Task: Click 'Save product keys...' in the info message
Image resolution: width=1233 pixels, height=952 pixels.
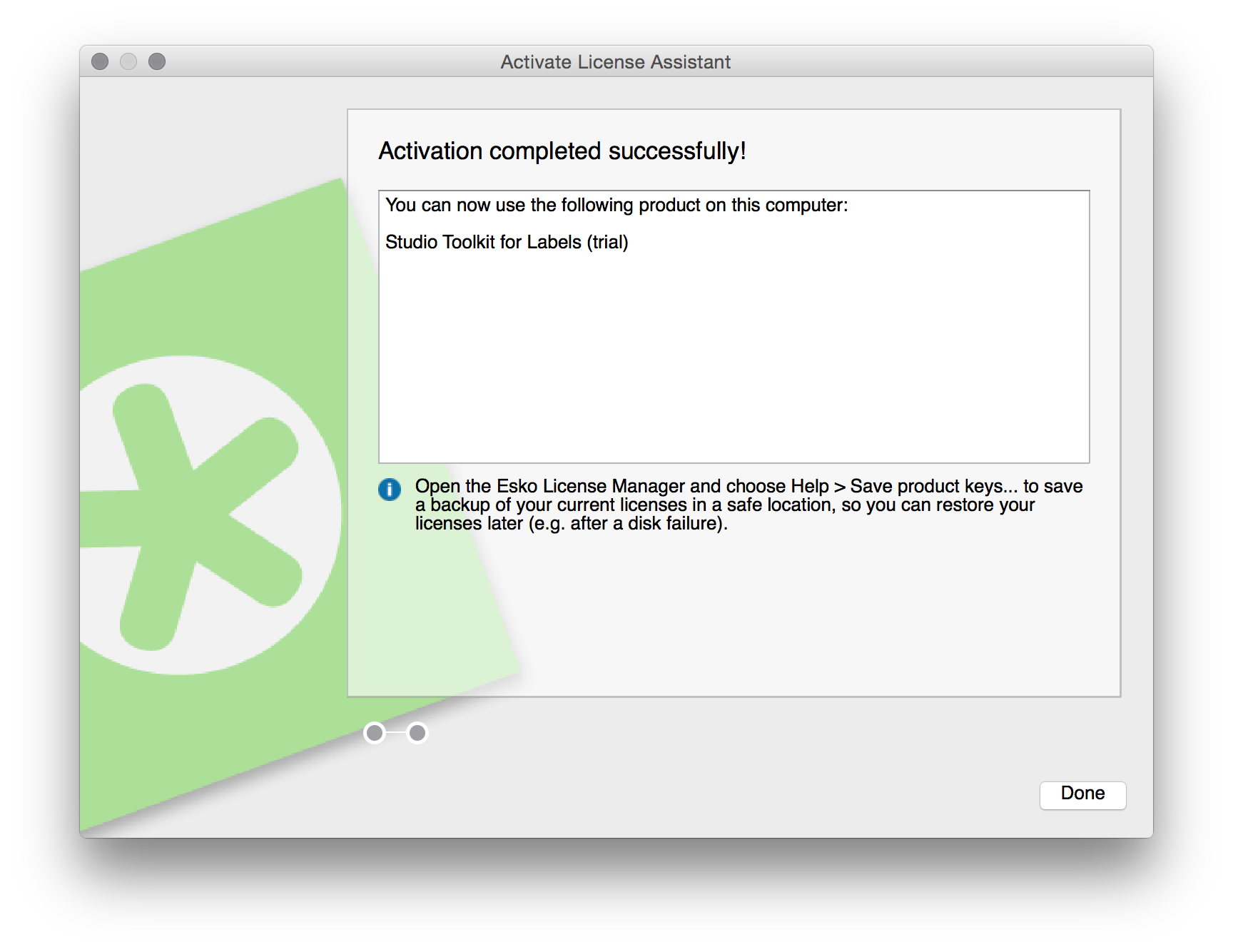Action: [933, 486]
